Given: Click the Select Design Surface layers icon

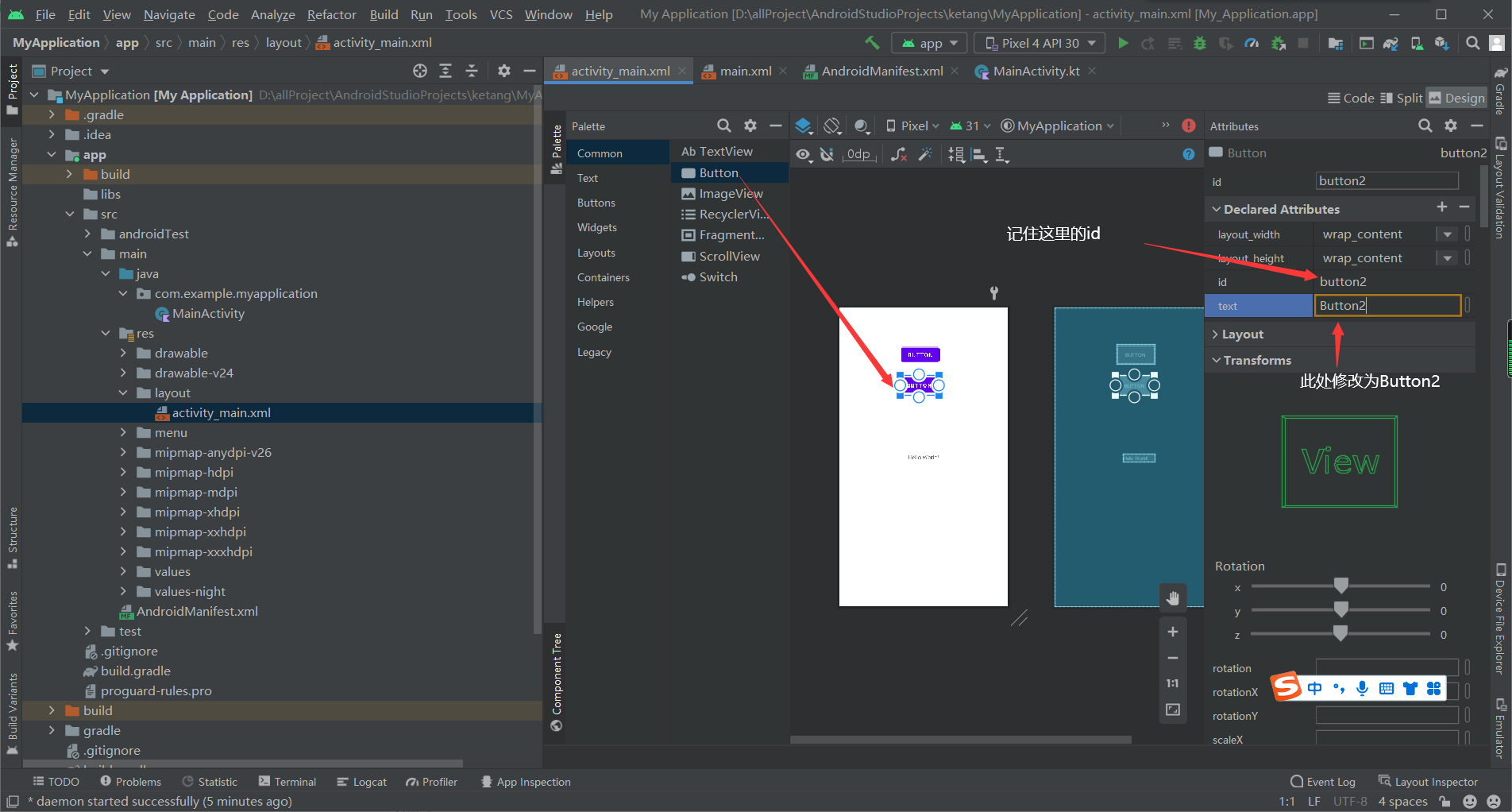Looking at the screenshot, I should coord(804,126).
